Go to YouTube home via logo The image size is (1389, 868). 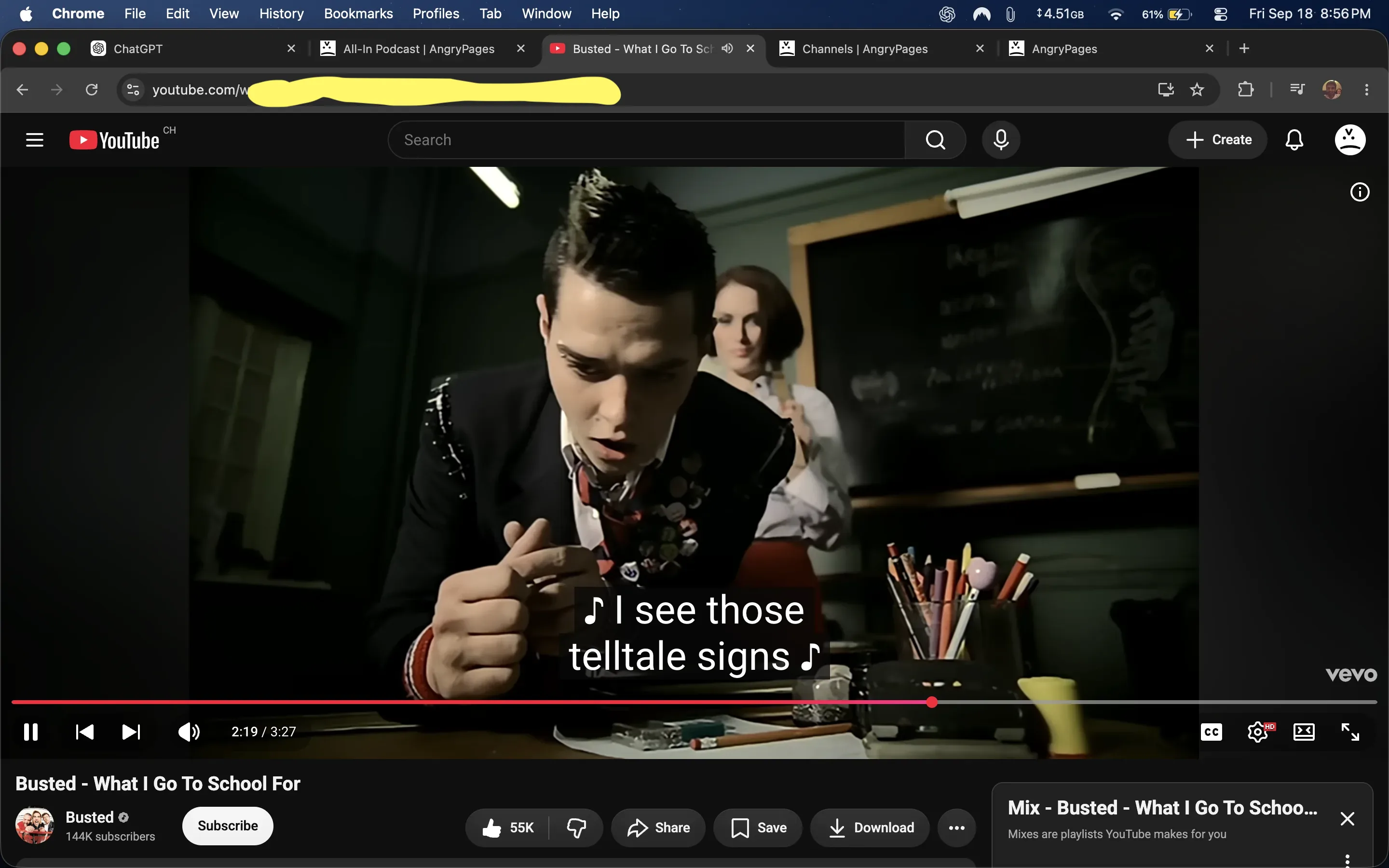click(x=115, y=140)
